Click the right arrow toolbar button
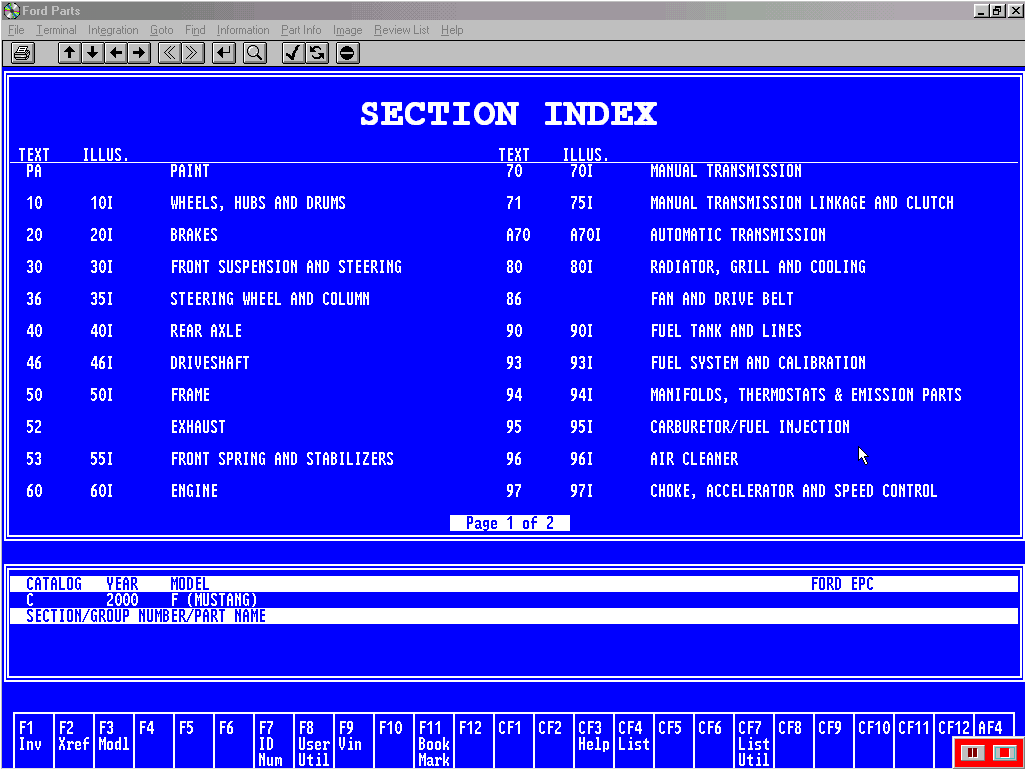 tap(139, 53)
